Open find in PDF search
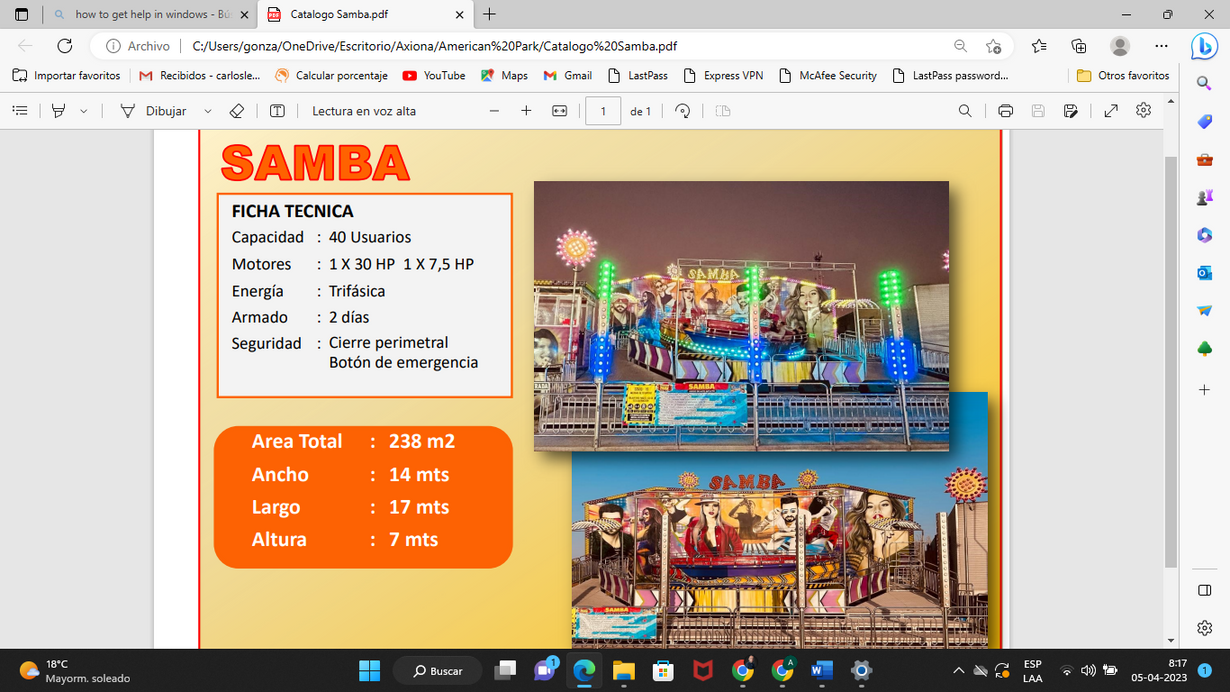The image size is (1230, 692). pos(965,111)
